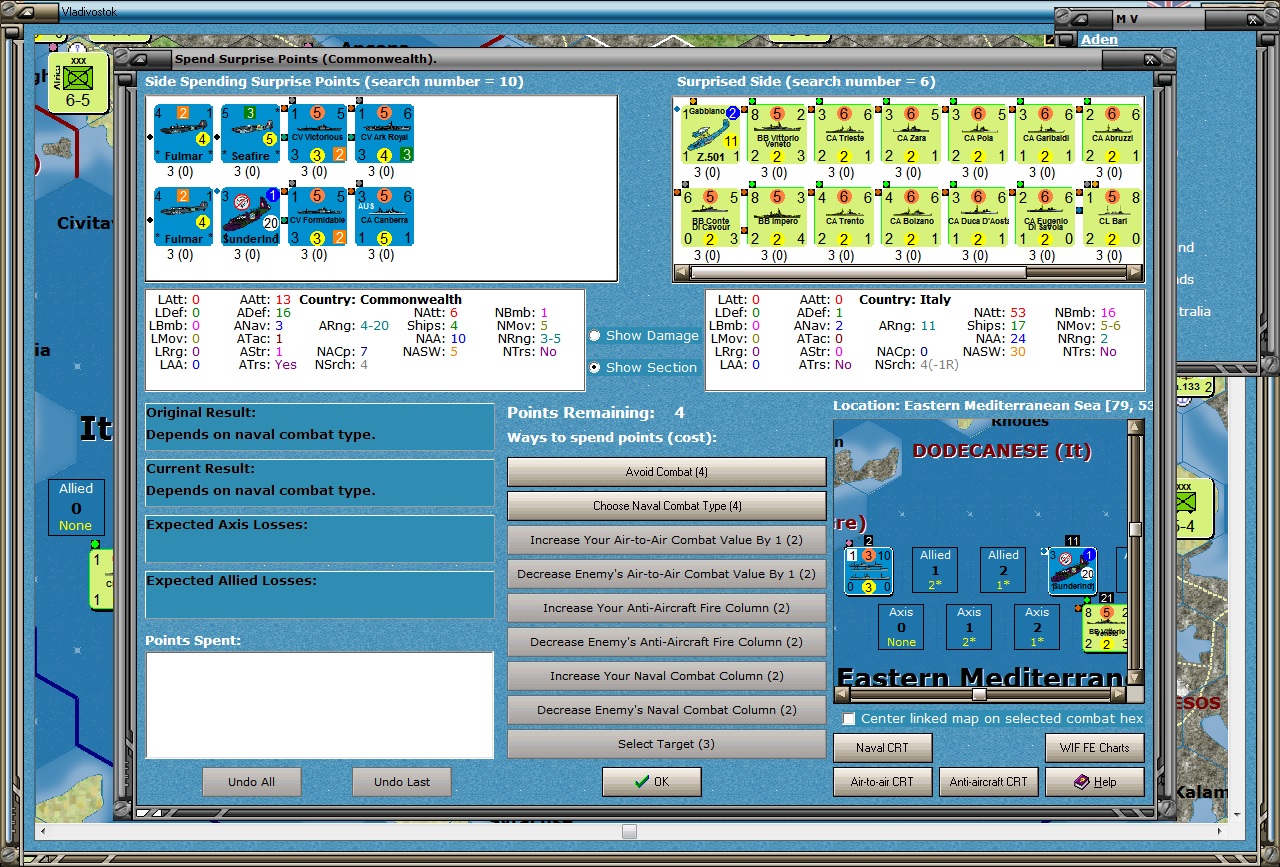Select the CV Victorious carrier counter

coord(316,133)
